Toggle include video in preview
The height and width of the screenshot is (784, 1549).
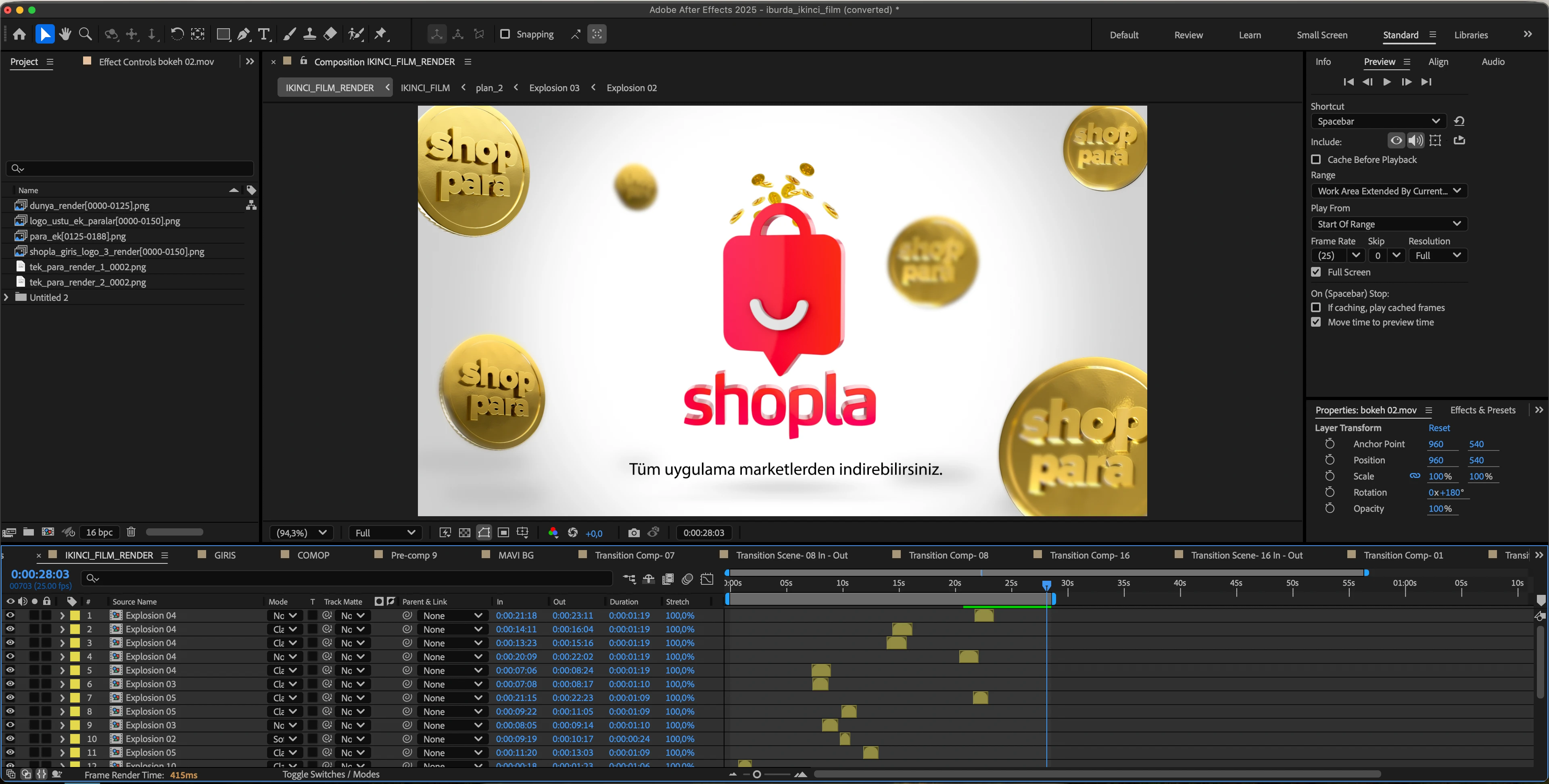(1396, 141)
